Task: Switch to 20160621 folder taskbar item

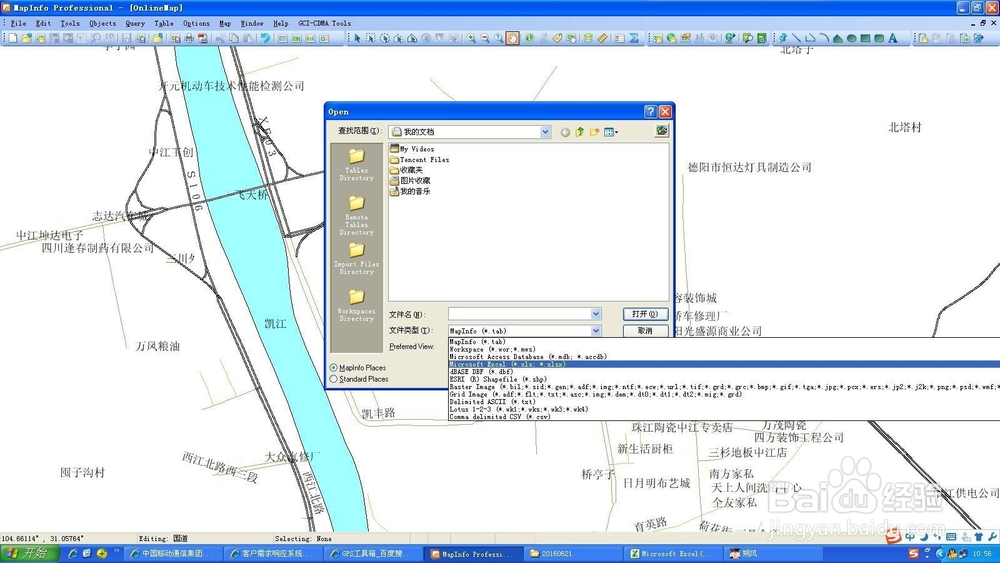Action: [573, 553]
